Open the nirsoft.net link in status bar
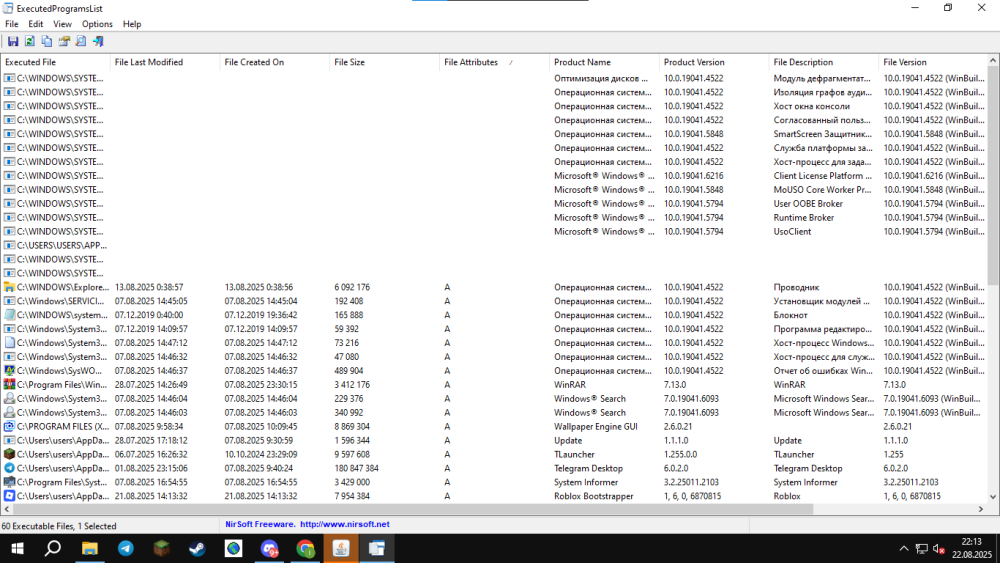This screenshot has height=563, width=1000. (x=344, y=524)
